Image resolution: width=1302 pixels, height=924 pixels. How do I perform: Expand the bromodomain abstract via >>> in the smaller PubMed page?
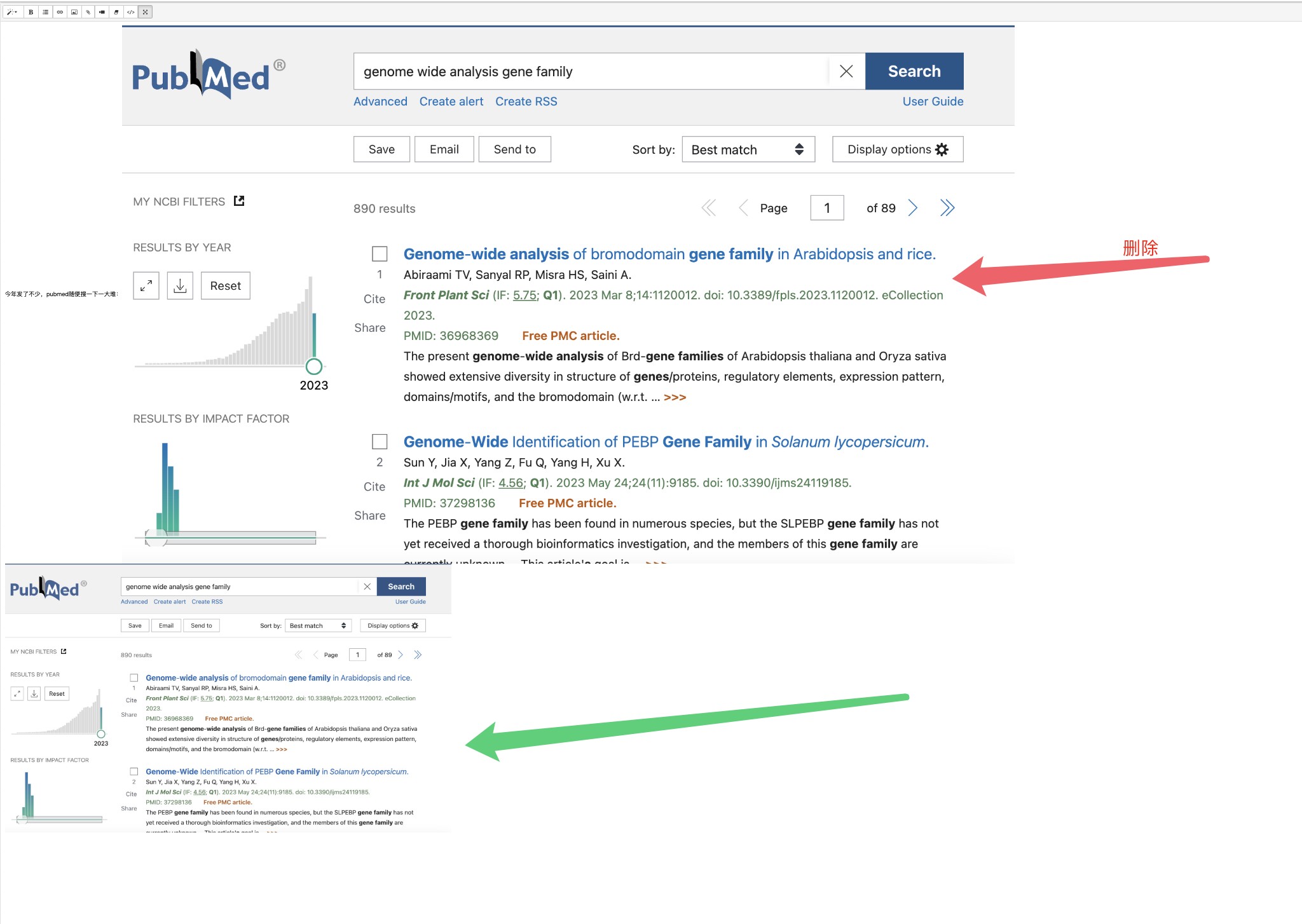(x=282, y=749)
